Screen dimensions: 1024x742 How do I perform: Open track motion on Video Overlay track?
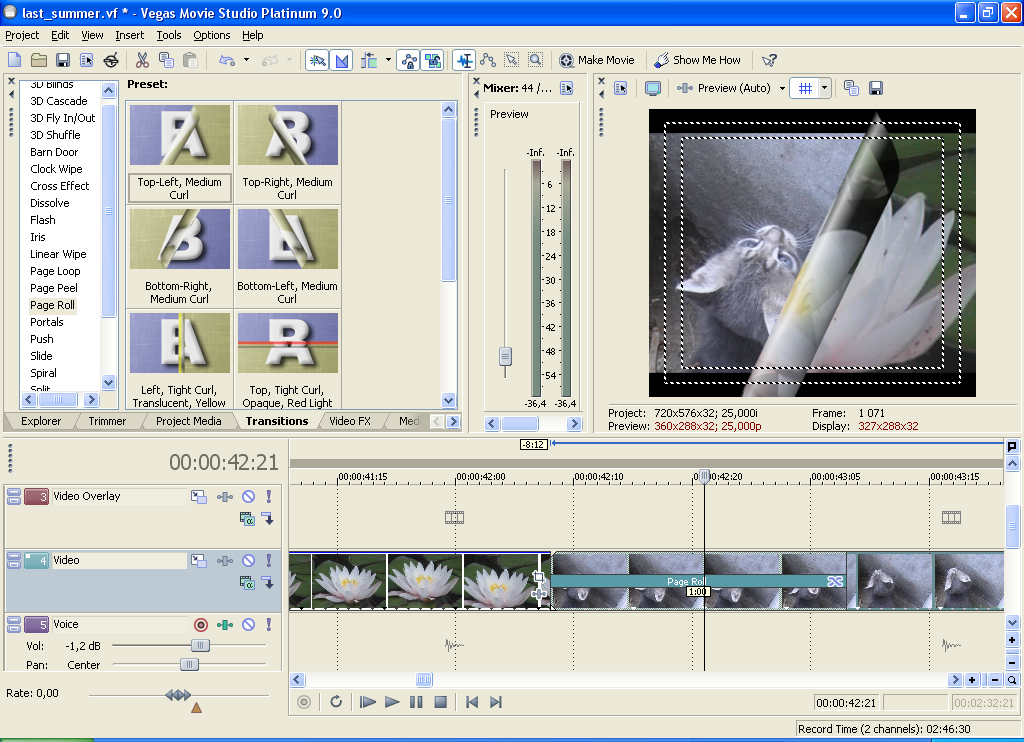(x=199, y=496)
